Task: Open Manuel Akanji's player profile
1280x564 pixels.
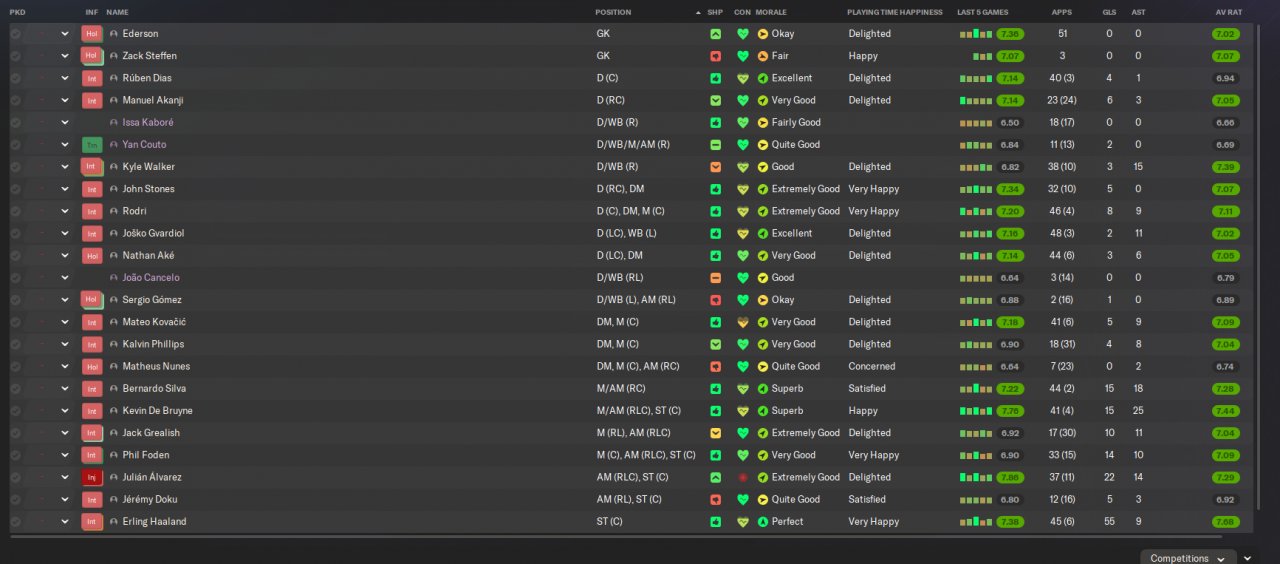Action: pos(152,100)
